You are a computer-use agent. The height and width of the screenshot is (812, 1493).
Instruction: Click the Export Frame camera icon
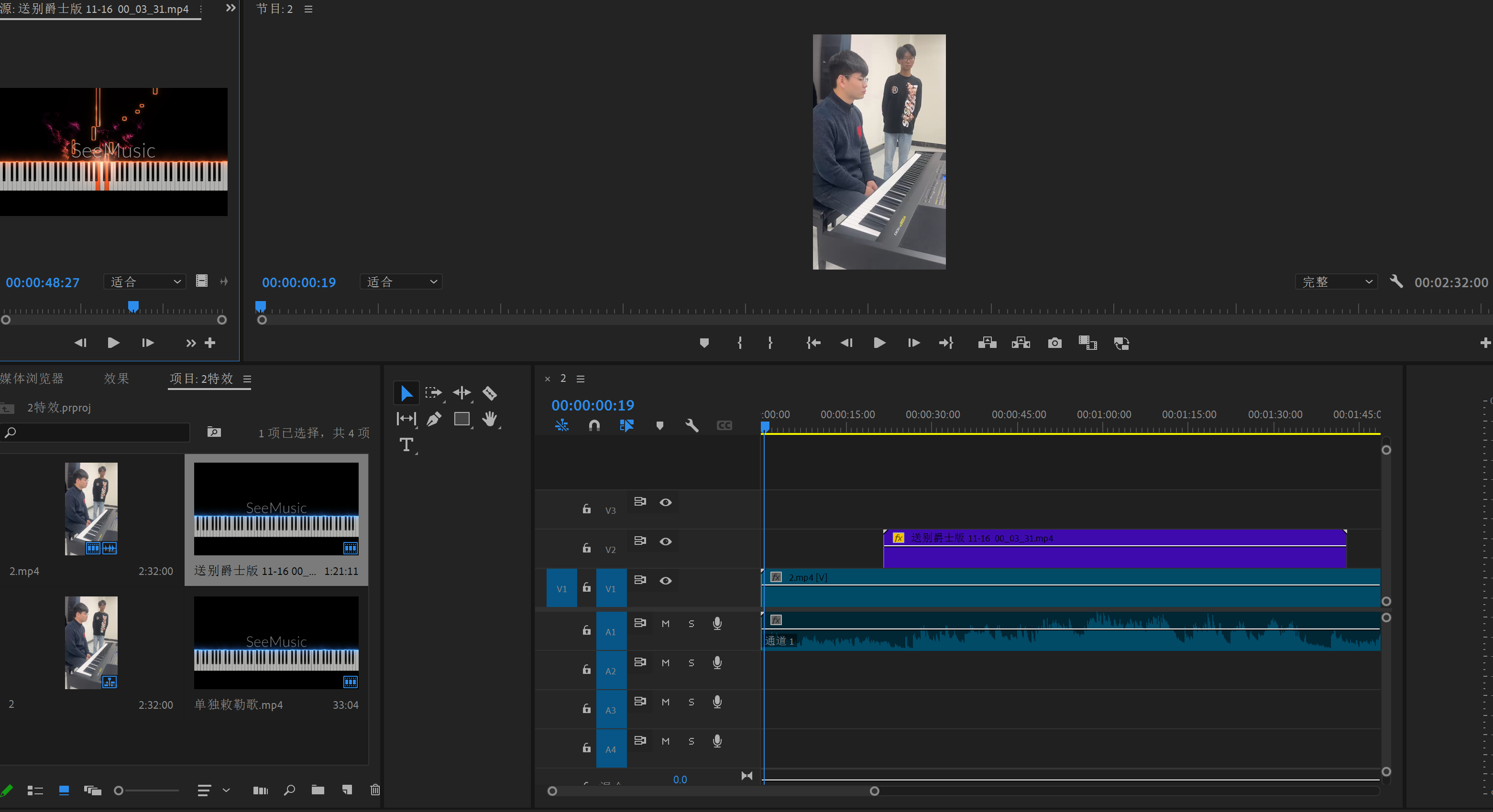(x=1054, y=343)
